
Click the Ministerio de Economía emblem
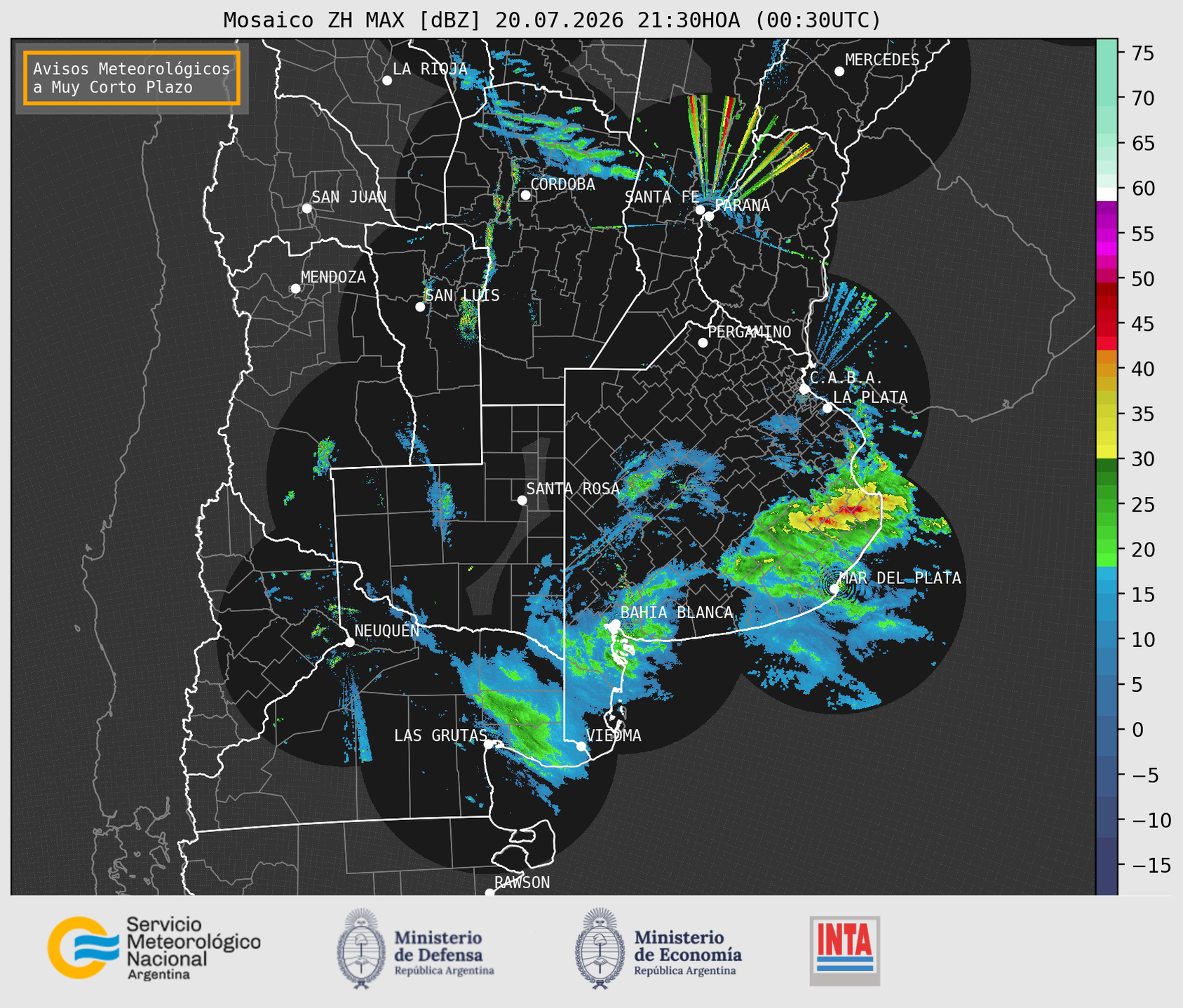click(x=600, y=948)
